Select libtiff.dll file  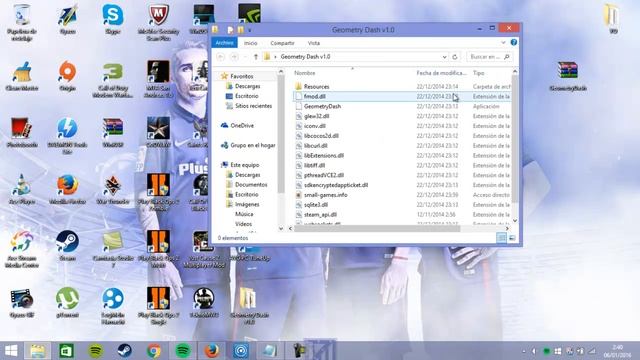tap(314, 165)
